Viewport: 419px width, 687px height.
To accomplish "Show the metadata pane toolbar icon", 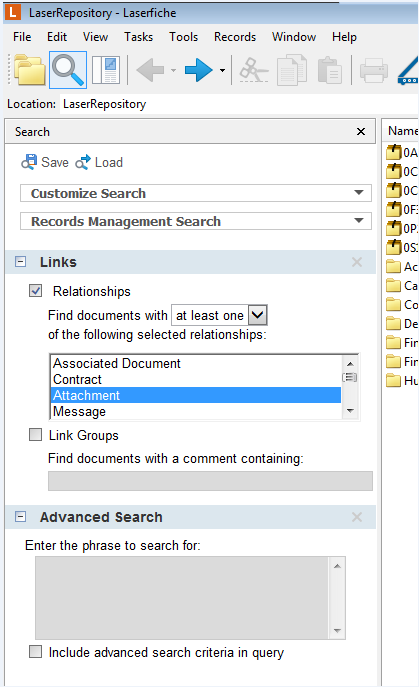I will (106, 70).
